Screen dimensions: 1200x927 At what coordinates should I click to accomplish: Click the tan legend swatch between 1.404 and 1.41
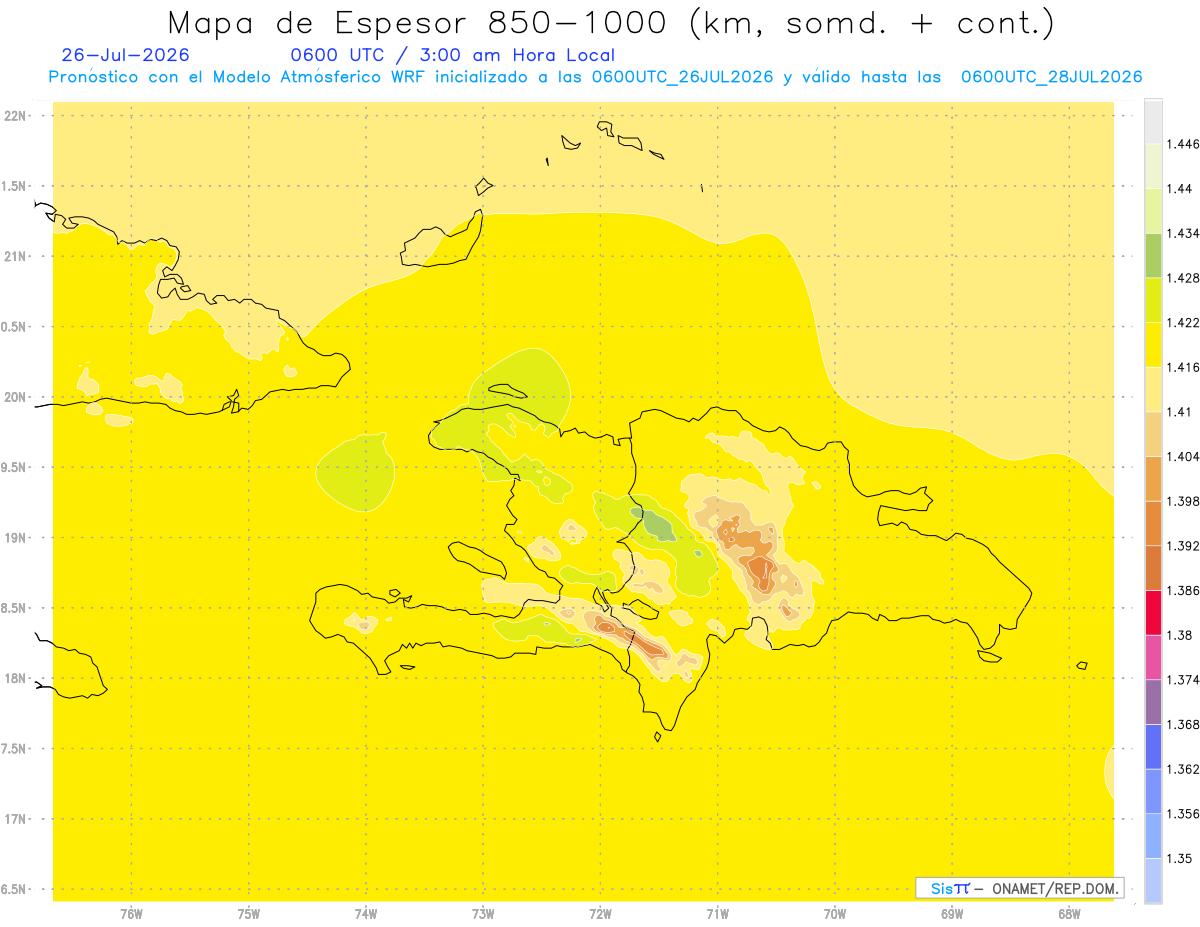click(x=1153, y=434)
